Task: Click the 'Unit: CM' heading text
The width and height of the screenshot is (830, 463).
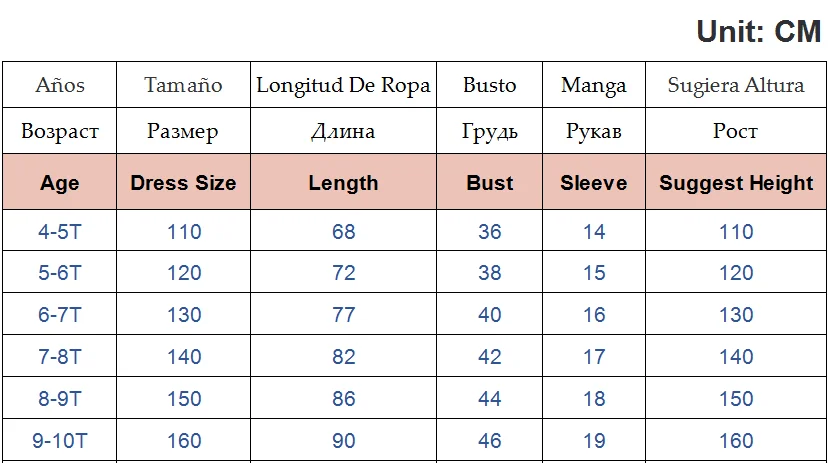Action: click(x=758, y=31)
